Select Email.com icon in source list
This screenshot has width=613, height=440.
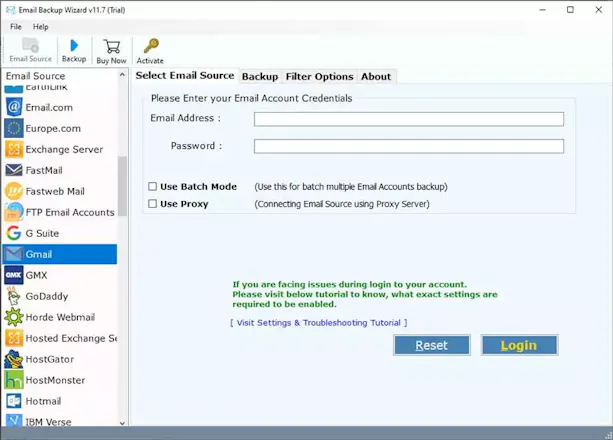[14, 107]
